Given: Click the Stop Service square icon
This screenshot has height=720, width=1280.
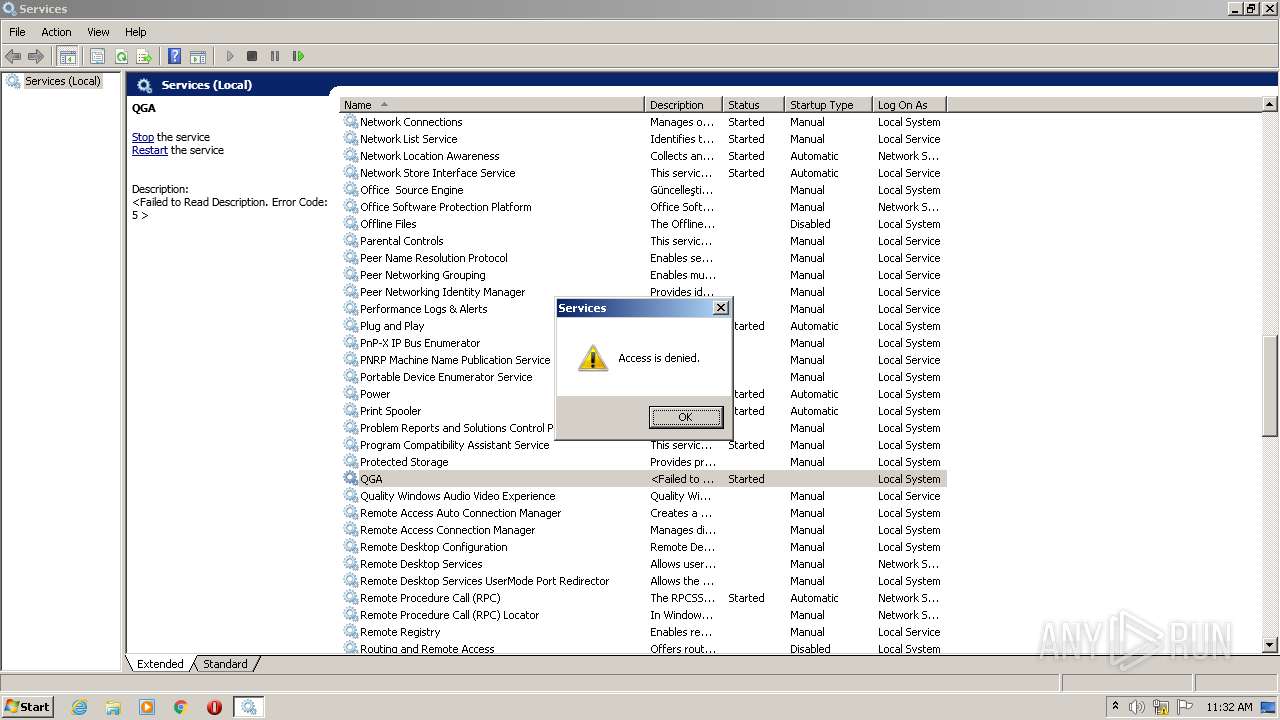Looking at the screenshot, I should click(252, 57).
